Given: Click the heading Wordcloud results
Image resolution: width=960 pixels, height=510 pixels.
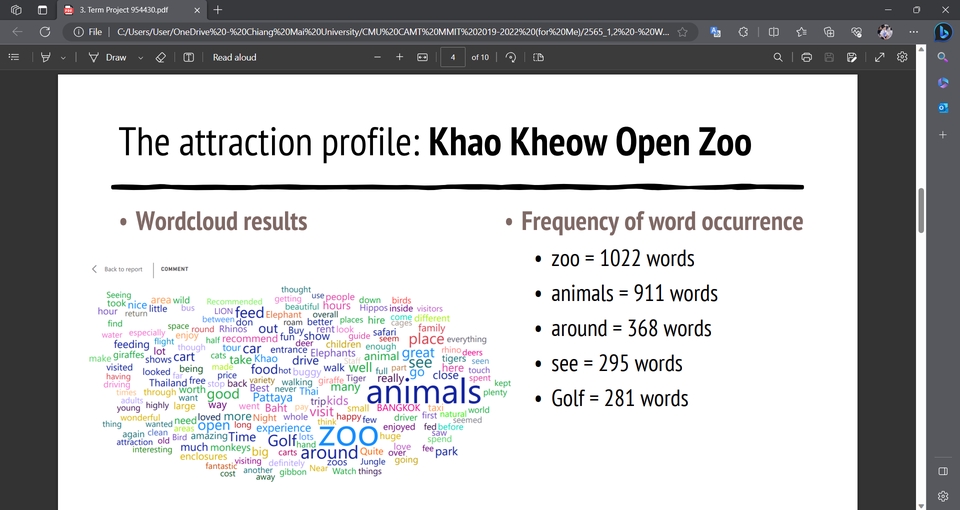Looking at the screenshot, I should pyautogui.click(x=221, y=222).
